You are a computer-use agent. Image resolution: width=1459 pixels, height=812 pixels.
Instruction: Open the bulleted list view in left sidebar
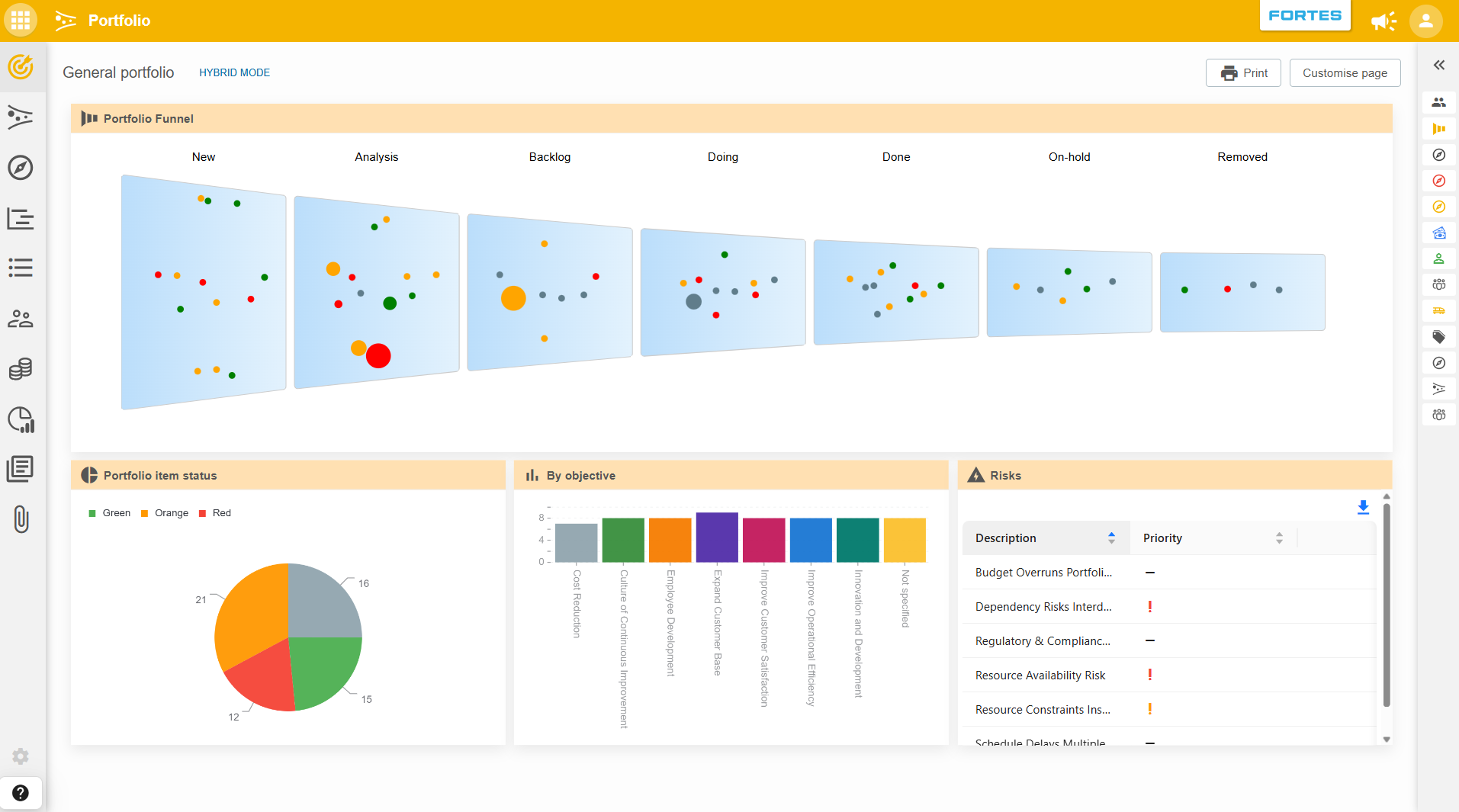point(21,268)
